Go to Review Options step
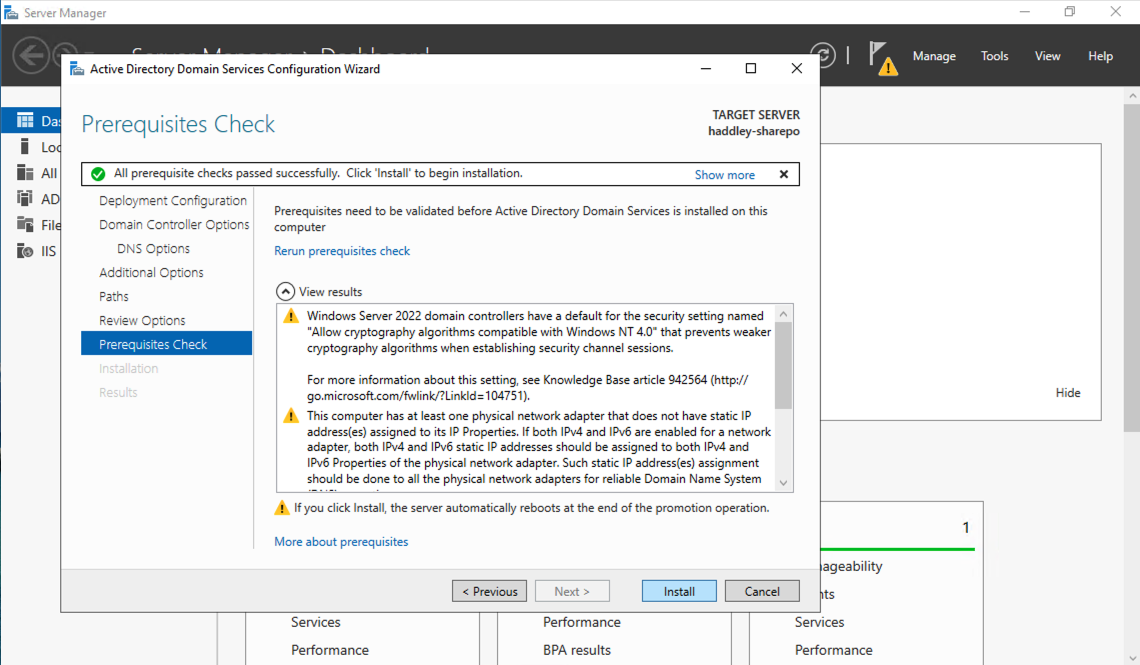 click(x=142, y=321)
